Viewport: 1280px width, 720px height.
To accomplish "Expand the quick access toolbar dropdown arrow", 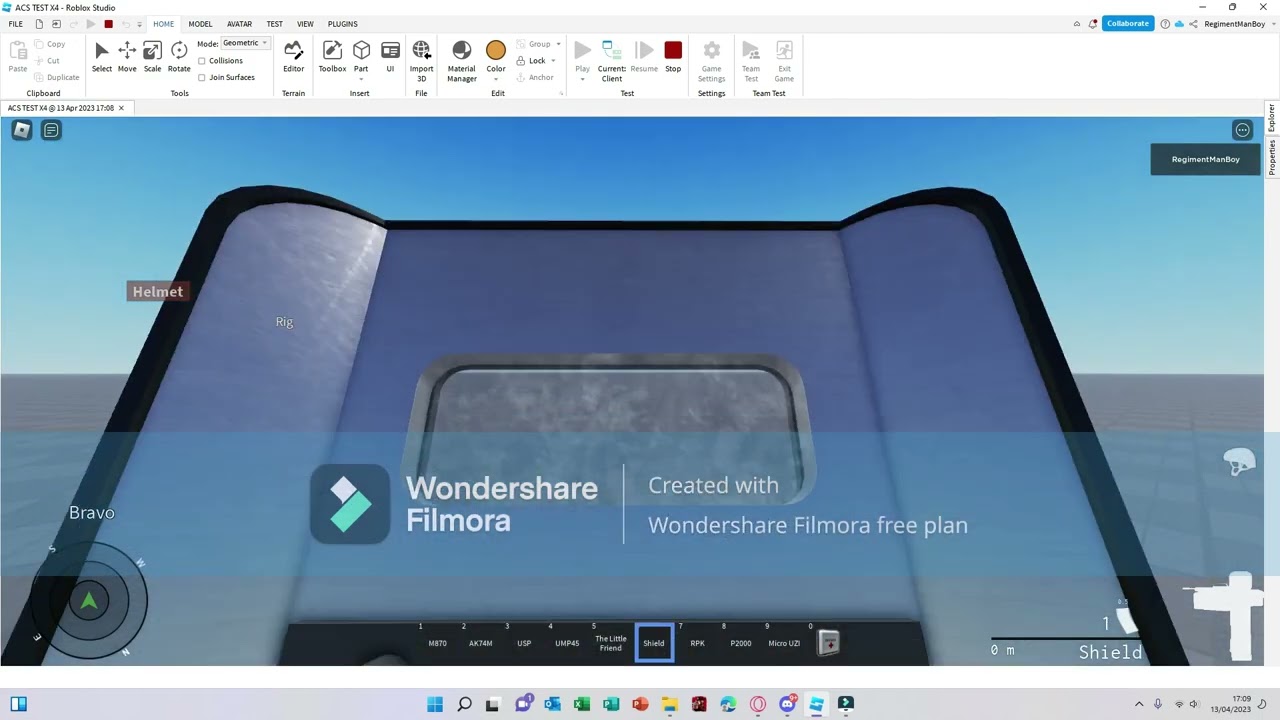I will [x=139, y=24].
